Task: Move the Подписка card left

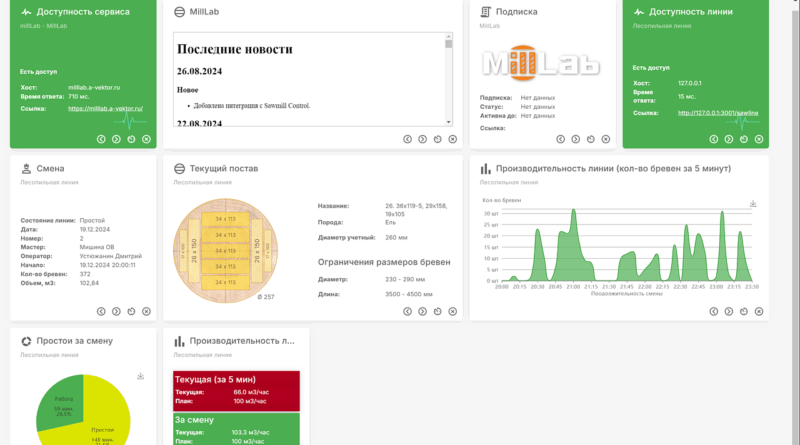Action: click(x=560, y=139)
